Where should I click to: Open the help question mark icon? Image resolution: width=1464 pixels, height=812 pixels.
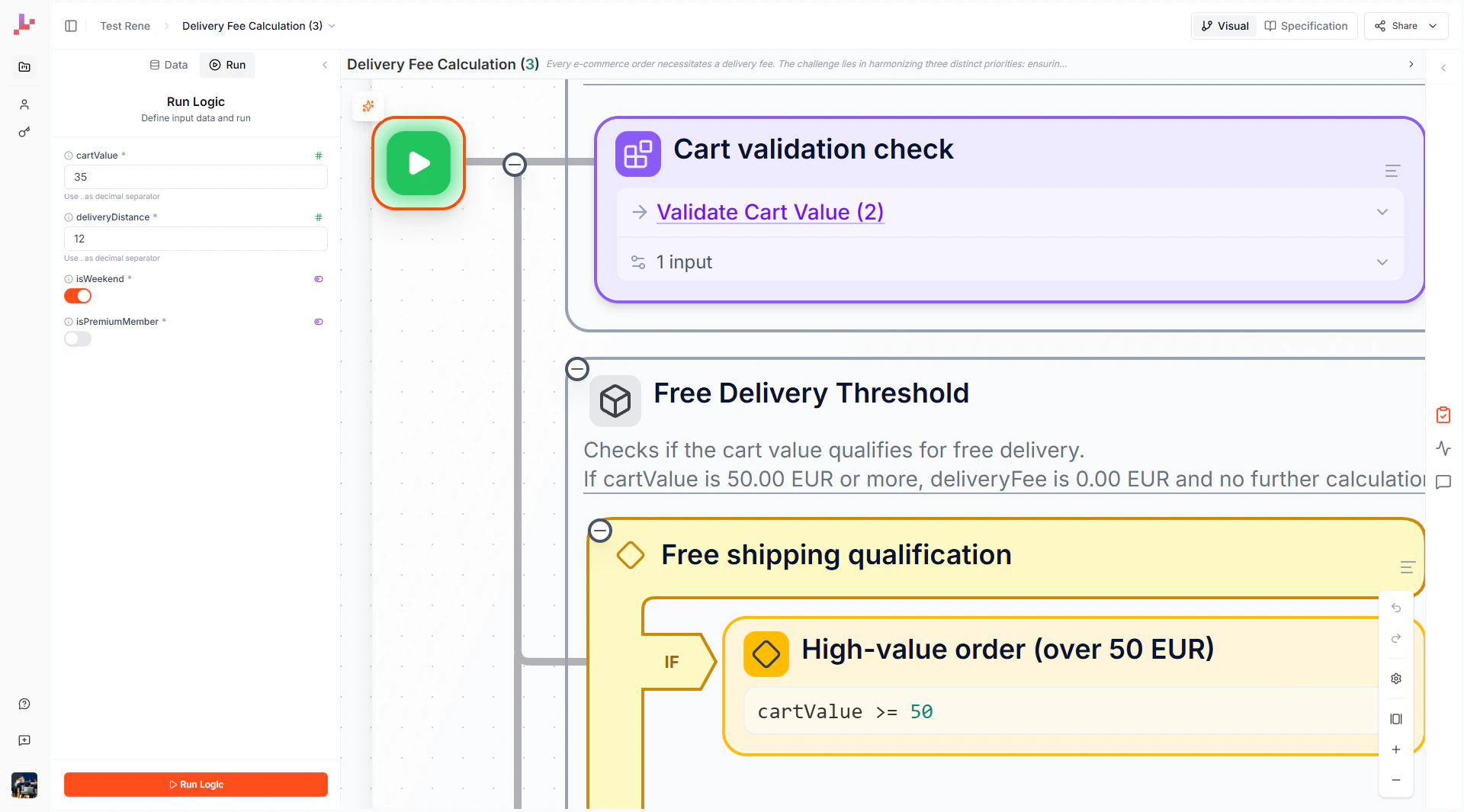24,704
